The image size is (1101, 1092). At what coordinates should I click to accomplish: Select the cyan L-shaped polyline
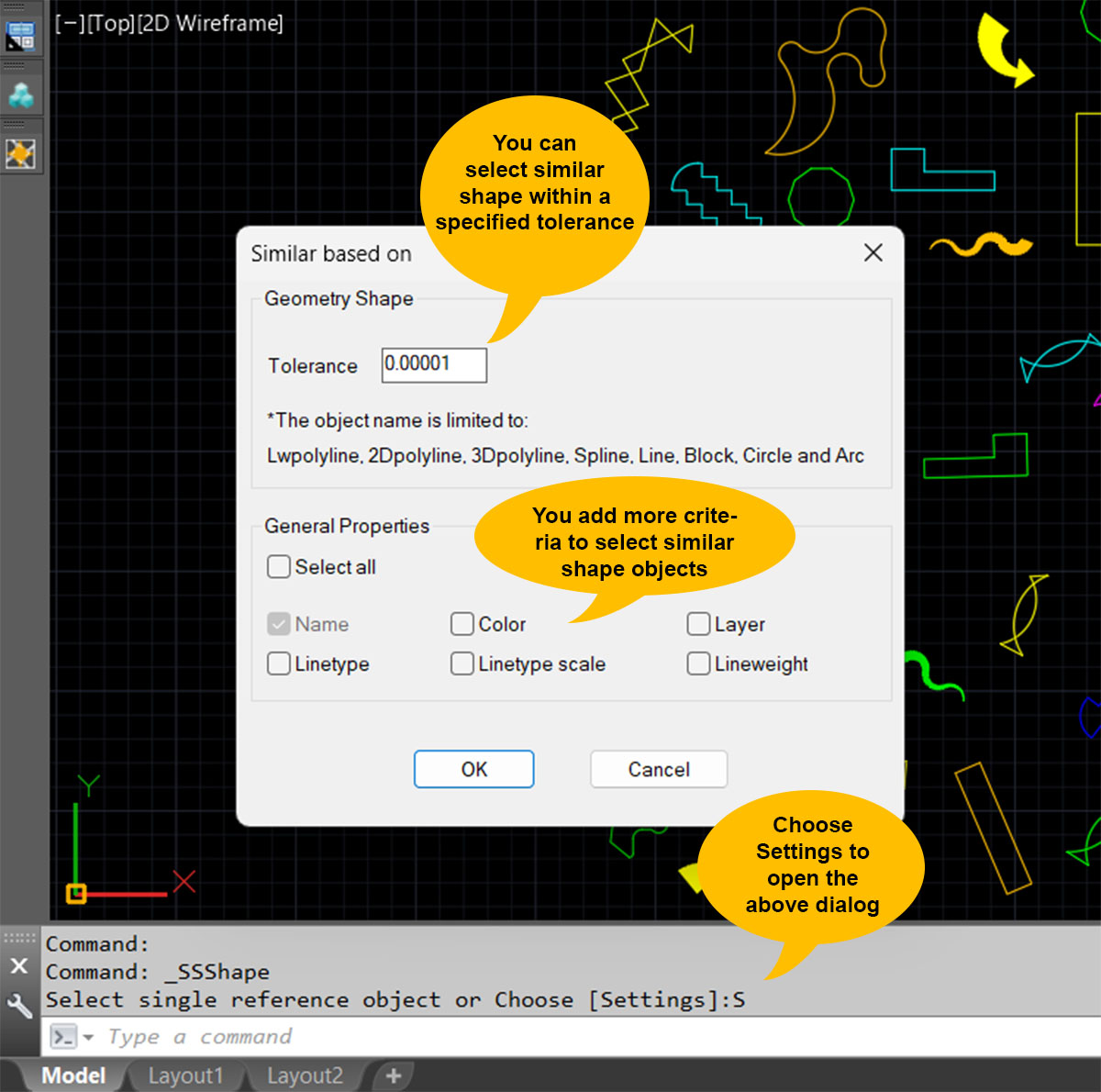tap(942, 170)
